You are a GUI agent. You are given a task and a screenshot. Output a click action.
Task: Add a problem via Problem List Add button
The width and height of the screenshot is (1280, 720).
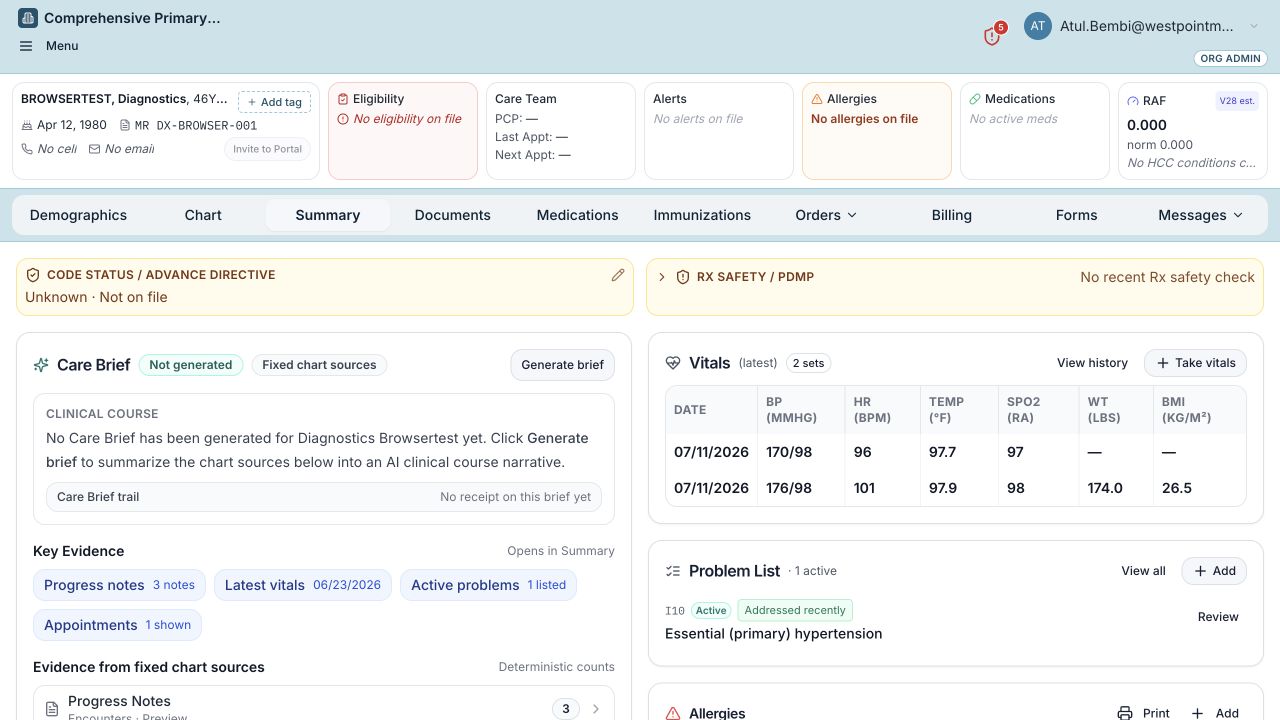point(1214,571)
